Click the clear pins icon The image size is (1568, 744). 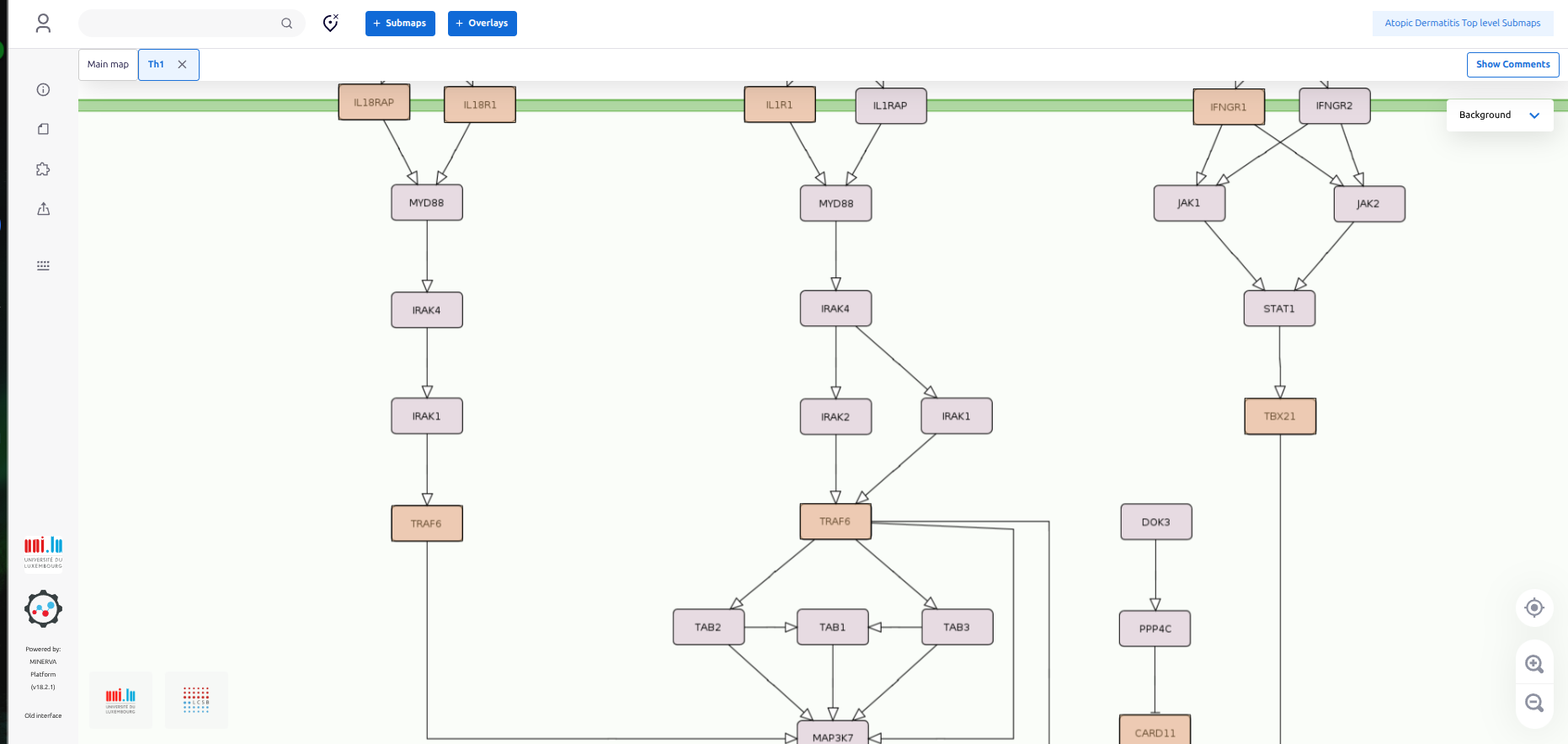[330, 24]
